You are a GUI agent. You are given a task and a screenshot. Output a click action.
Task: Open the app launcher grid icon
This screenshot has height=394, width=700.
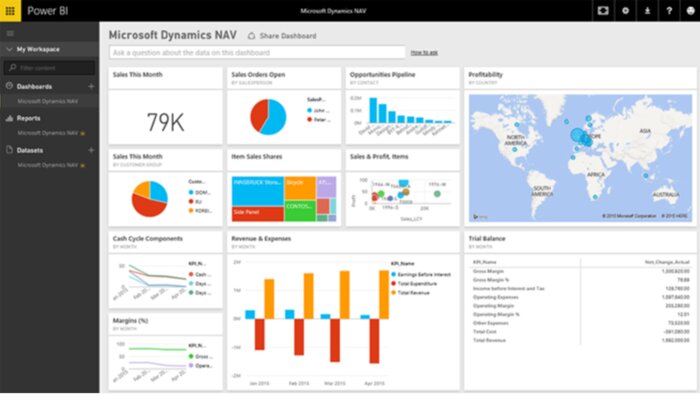tap(10, 10)
